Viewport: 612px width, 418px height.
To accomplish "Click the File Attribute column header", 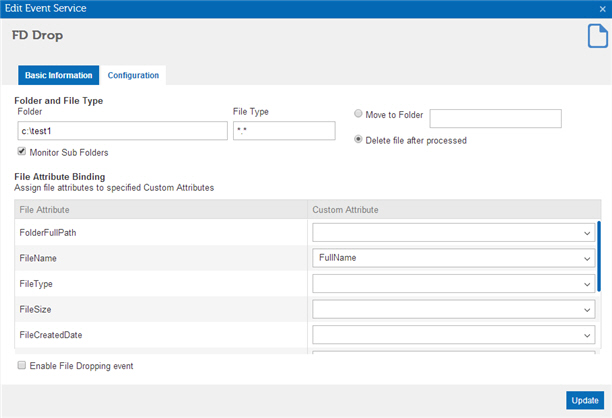I will click(161, 210).
